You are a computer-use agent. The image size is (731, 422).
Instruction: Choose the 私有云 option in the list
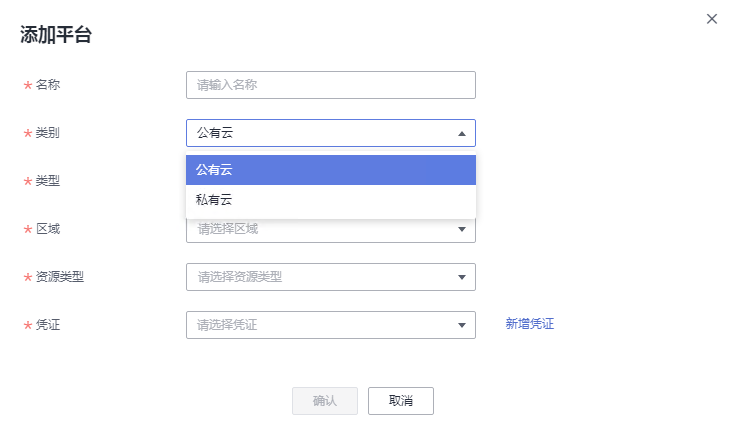pyautogui.click(x=331, y=200)
